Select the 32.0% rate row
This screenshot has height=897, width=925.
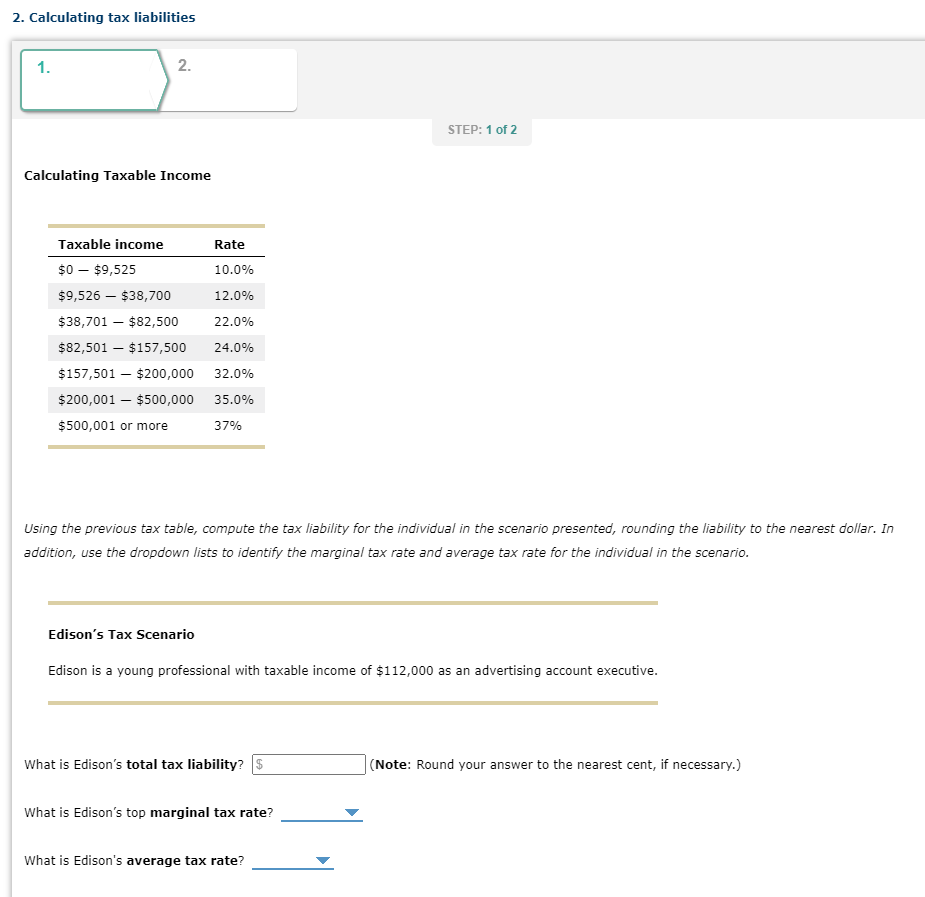point(155,373)
